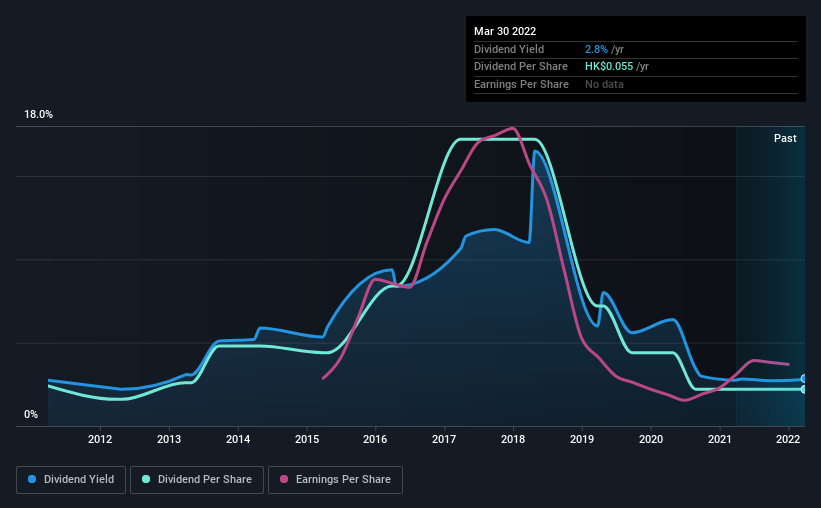Viewport: 821px width, 508px height.
Task: Toggle the Dividend Per Share legend button
Action: click(x=197, y=480)
